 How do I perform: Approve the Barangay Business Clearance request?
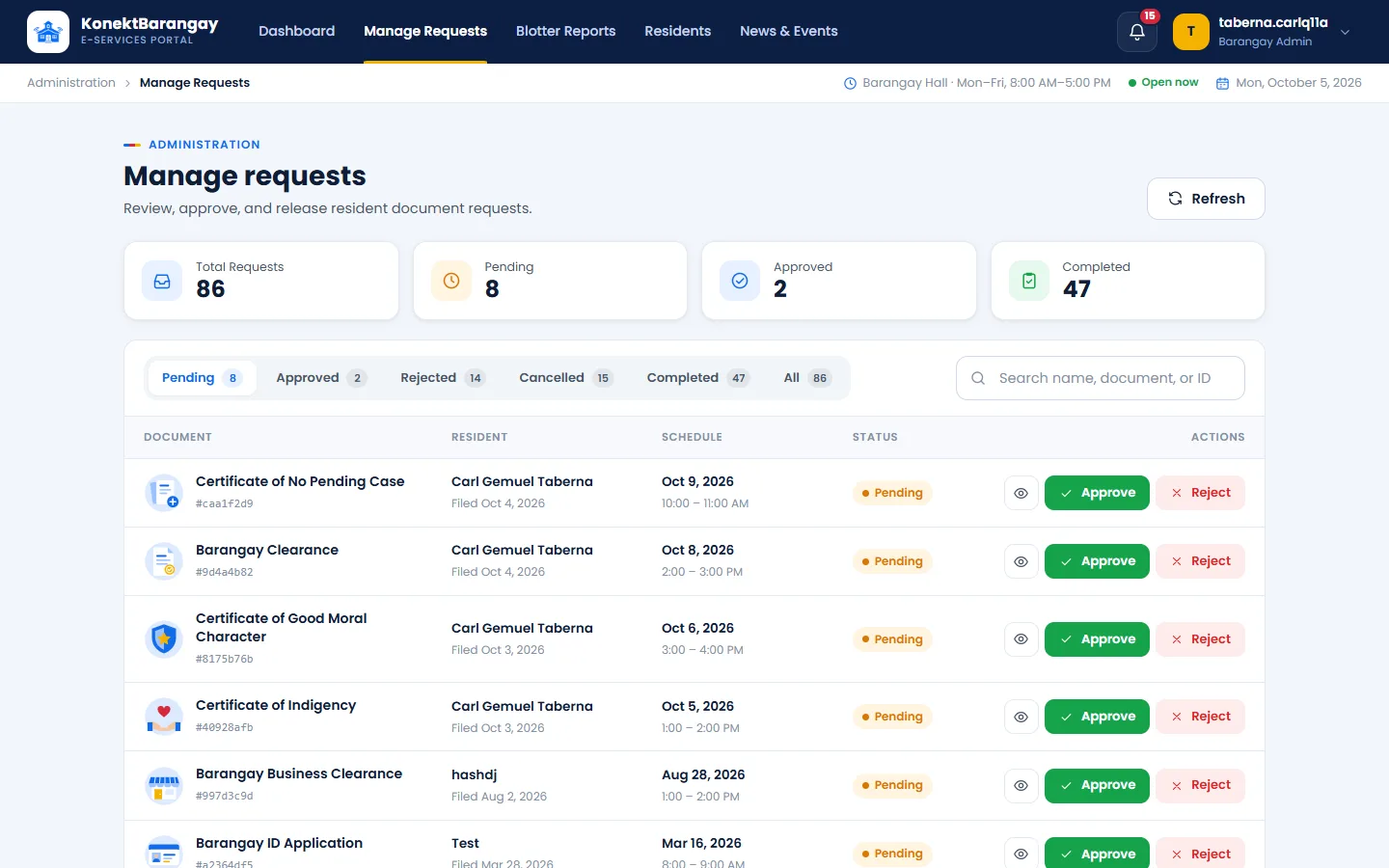click(1097, 785)
